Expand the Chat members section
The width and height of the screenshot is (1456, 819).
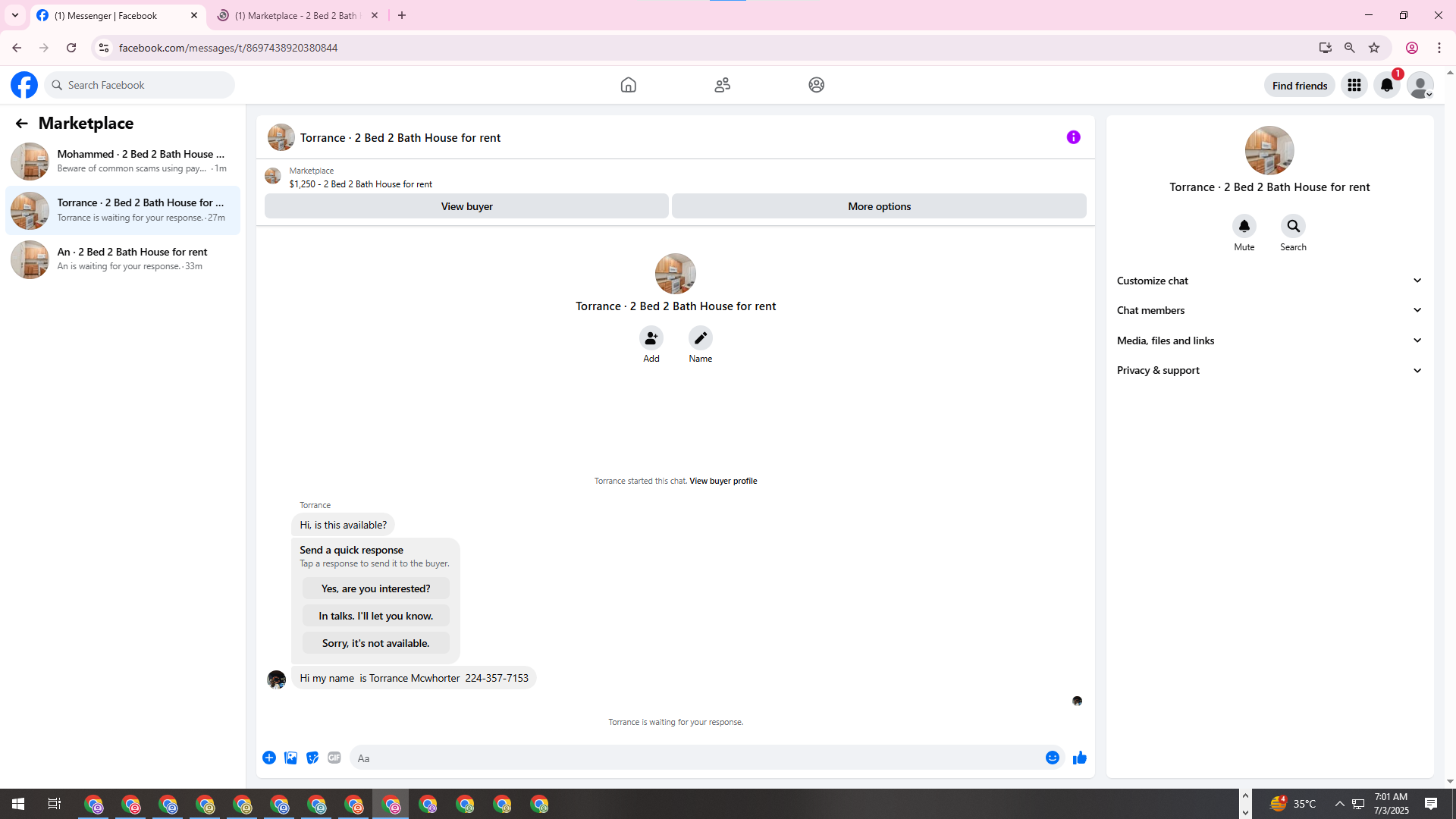[x=1269, y=310]
